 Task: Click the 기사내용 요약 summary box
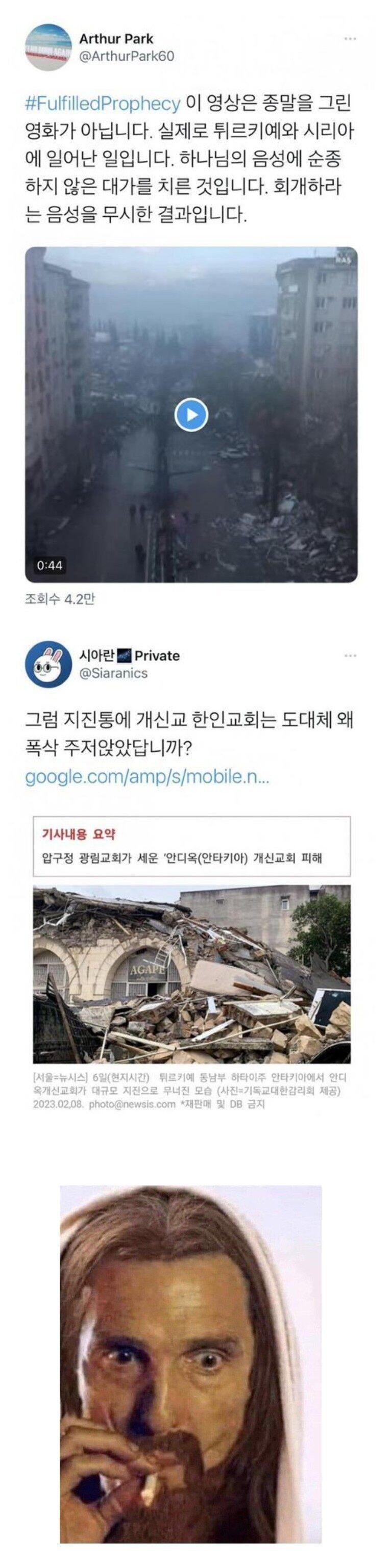pyautogui.click(x=192, y=847)
